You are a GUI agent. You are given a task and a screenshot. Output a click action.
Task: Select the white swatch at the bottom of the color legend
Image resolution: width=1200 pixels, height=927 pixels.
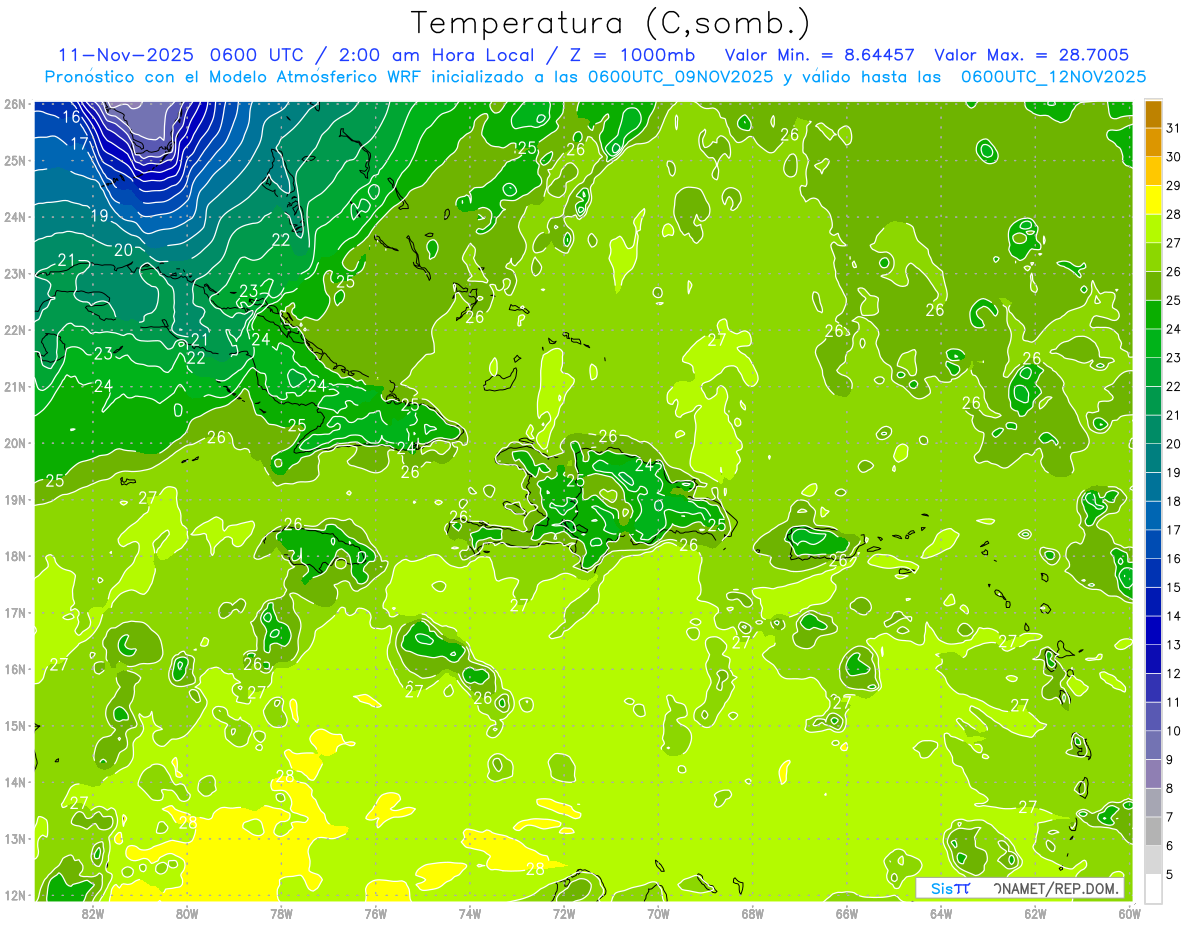pyautogui.click(x=1153, y=889)
